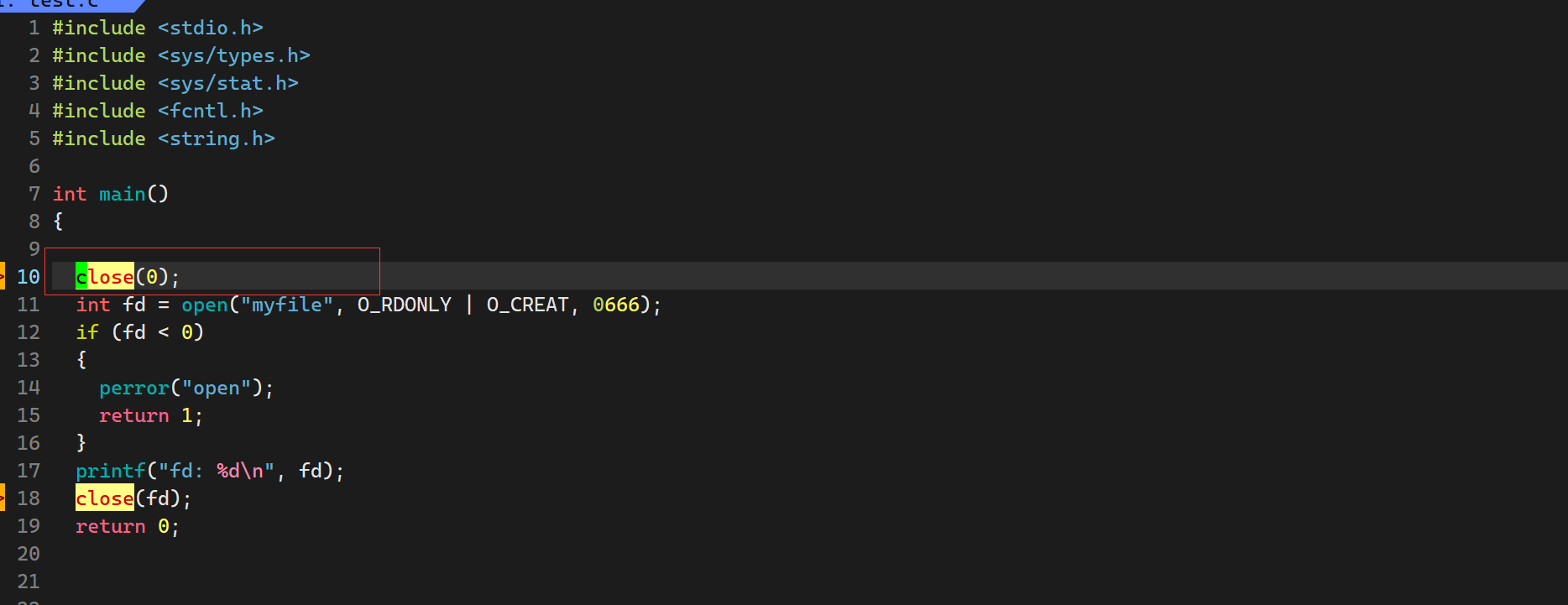The image size is (1568, 605).
Task: Click the sys/types.h include header
Action: pos(234,55)
